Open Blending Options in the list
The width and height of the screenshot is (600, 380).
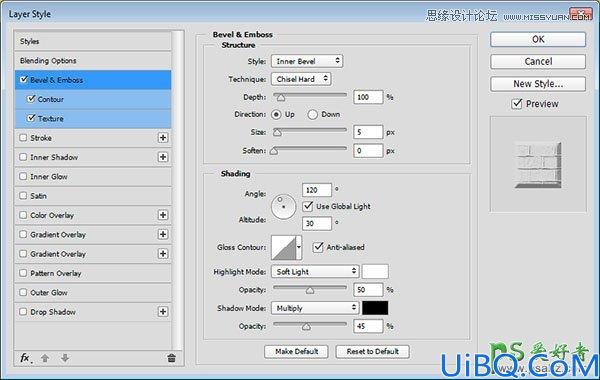[x=93, y=60]
